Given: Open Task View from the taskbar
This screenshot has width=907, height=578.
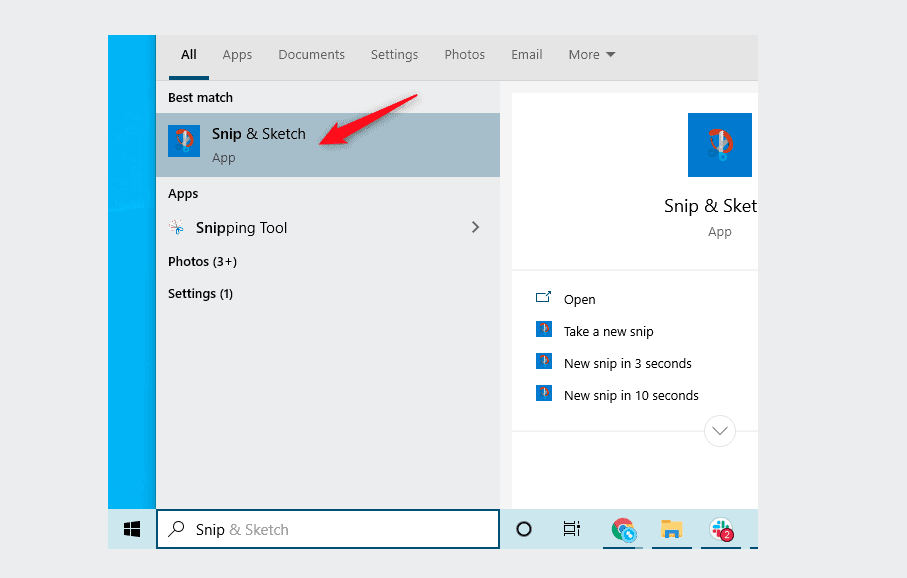Looking at the screenshot, I should click(571, 529).
